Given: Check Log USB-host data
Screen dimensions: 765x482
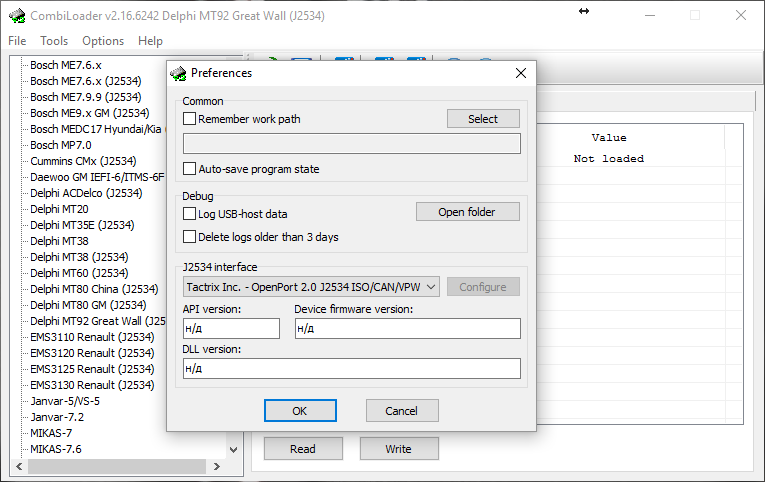Looking at the screenshot, I should tap(190, 214).
